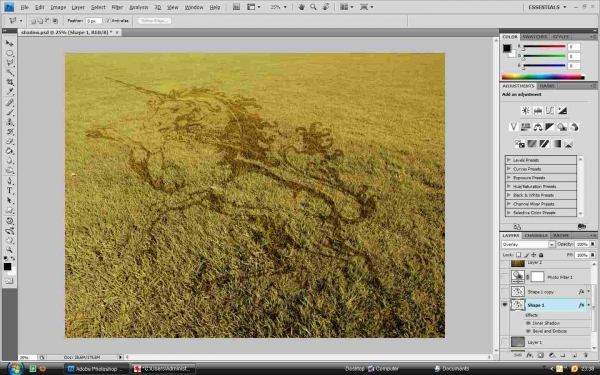
Task: Click the color spectrum ramp
Action: pyautogui.click(x=543, y=77)
